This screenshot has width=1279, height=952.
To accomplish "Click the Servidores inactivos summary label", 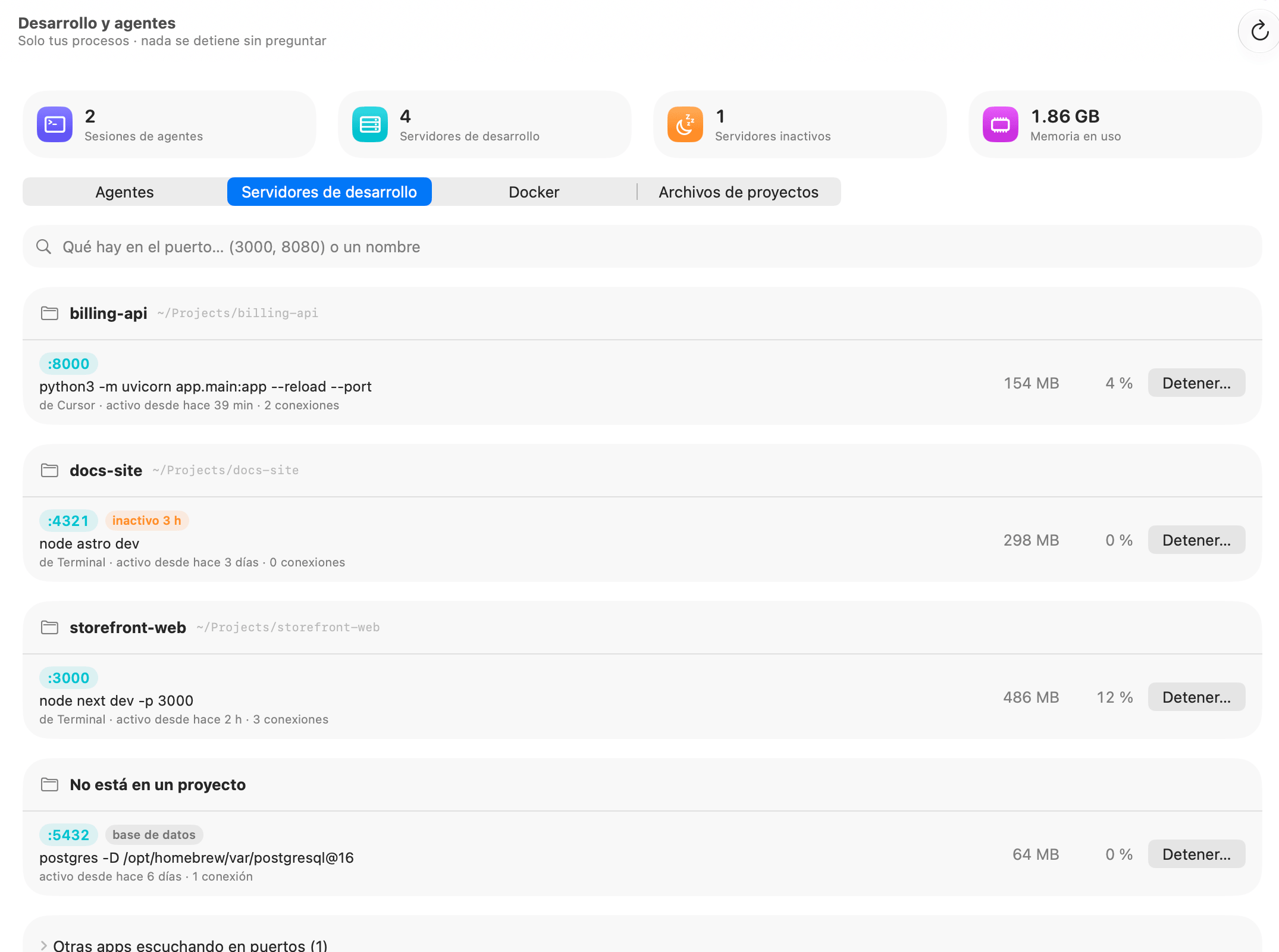I will tap(773, 136).
